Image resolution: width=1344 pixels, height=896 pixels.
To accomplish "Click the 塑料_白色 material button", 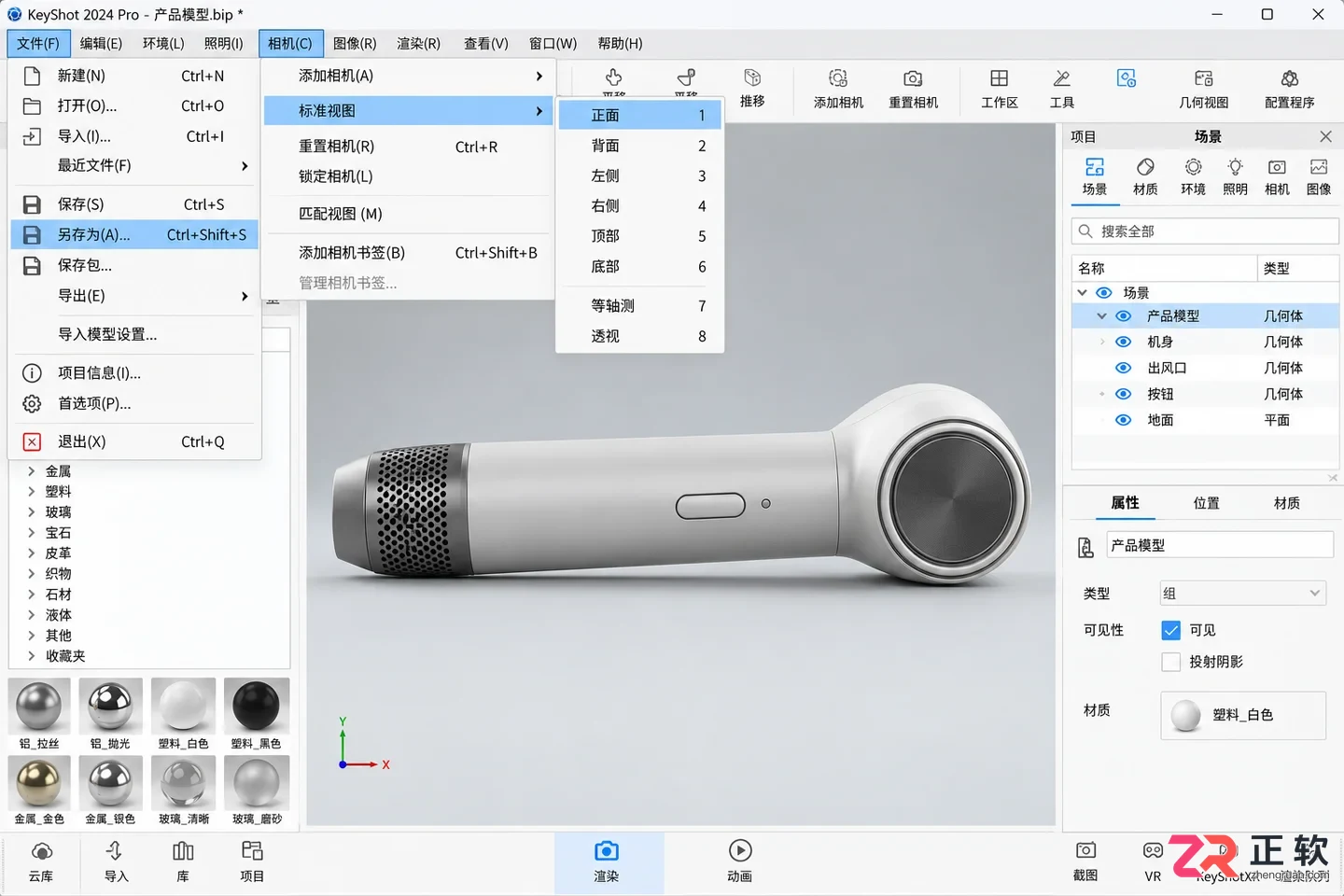I will tap(1243, 715).
